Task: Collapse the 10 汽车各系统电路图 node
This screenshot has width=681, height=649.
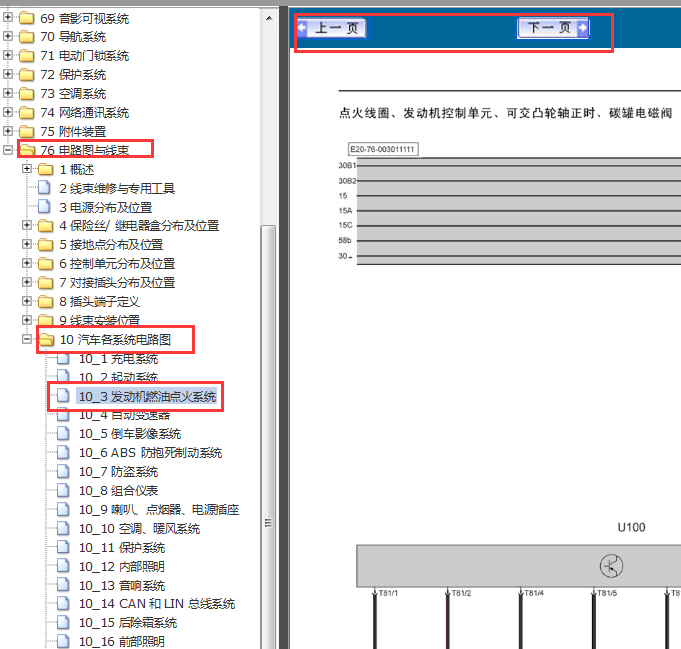Action: tap(27, 339)
